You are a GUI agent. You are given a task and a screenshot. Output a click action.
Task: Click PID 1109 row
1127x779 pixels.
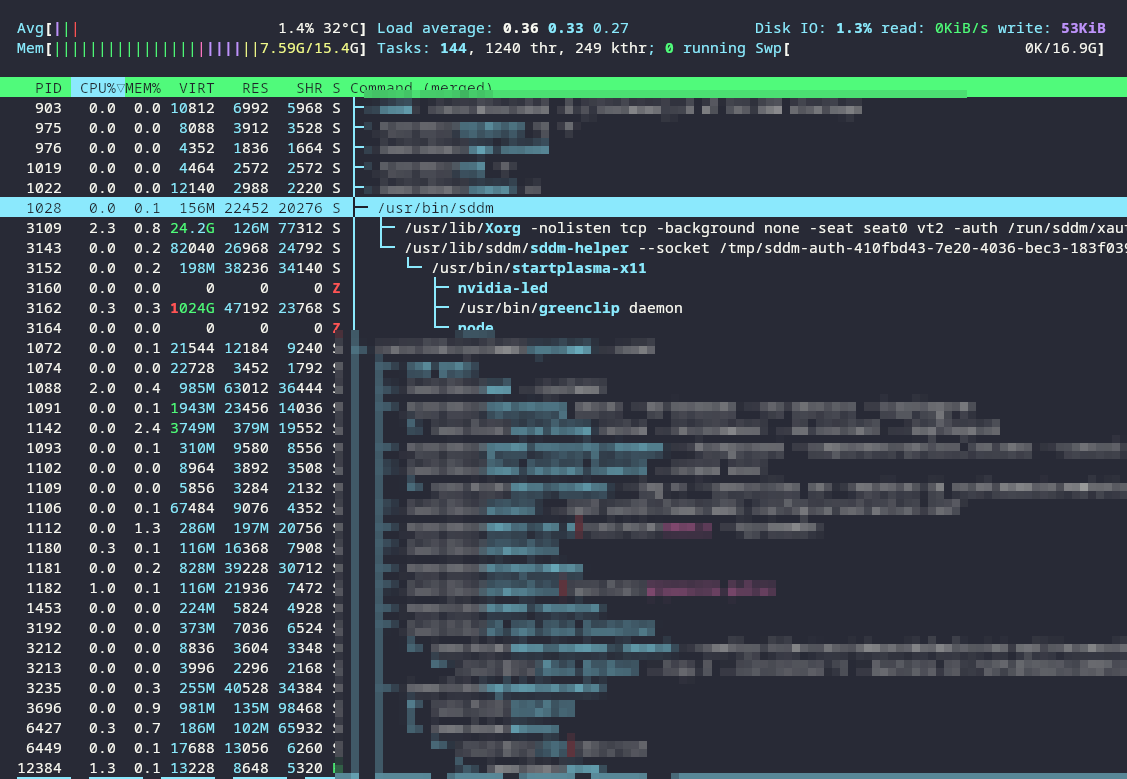coord(564,489)
